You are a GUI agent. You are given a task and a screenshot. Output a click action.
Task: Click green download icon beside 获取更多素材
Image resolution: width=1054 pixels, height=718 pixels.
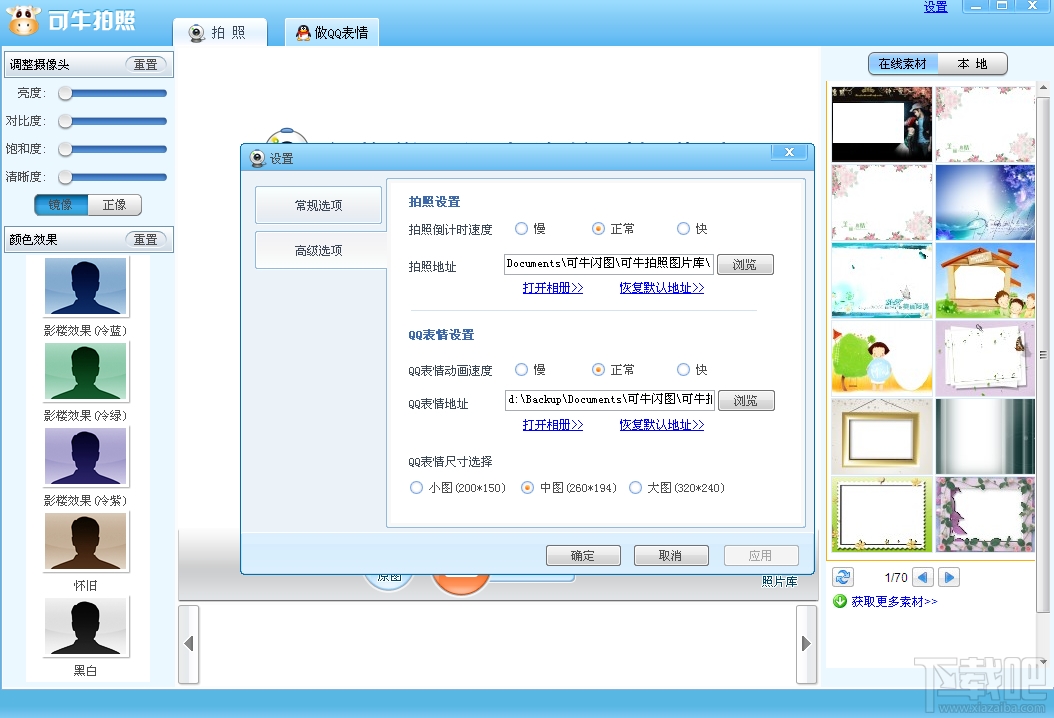click(x=840, y=601)
